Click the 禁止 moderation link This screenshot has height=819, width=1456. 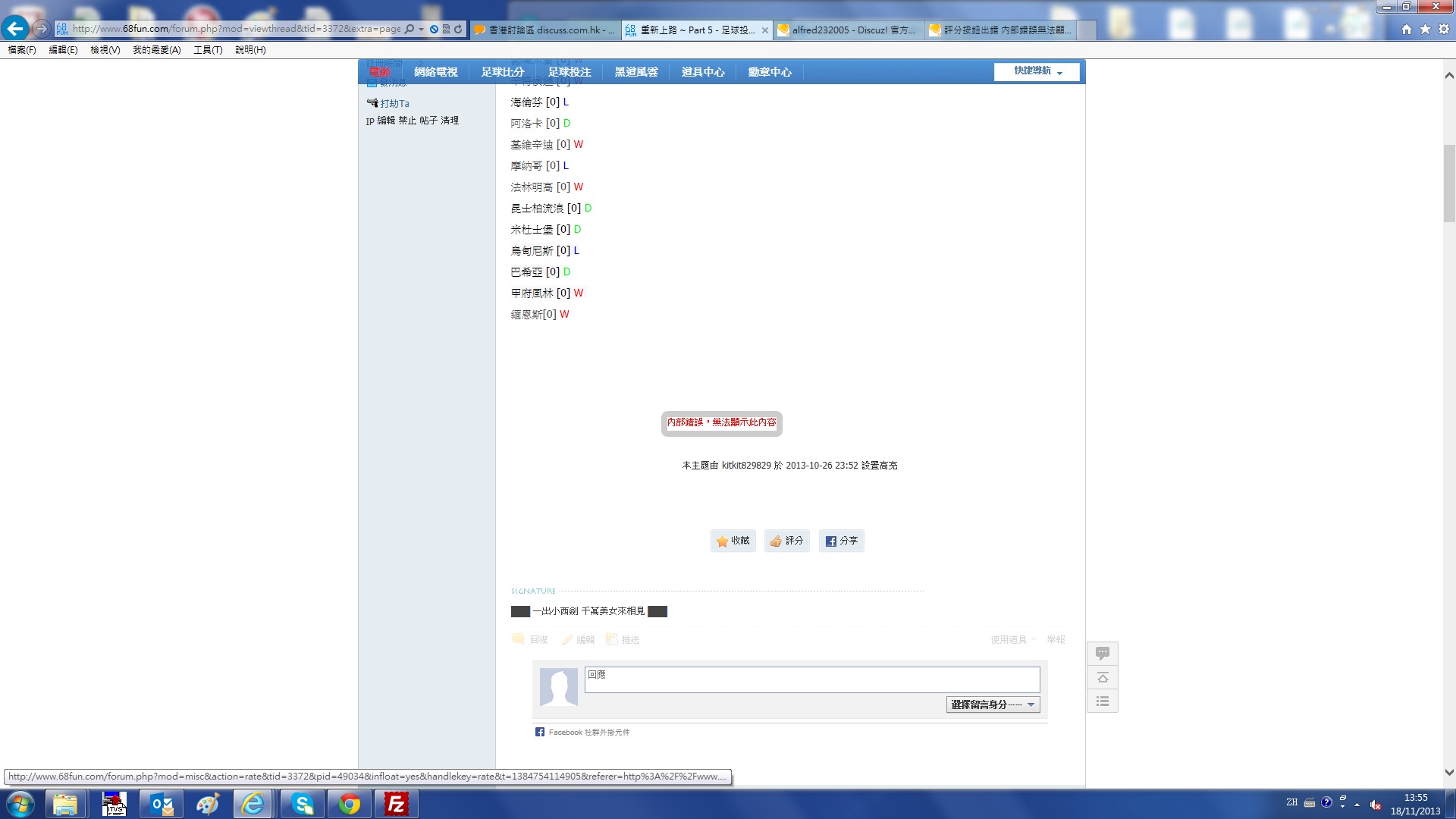click(x=407, y=121)
